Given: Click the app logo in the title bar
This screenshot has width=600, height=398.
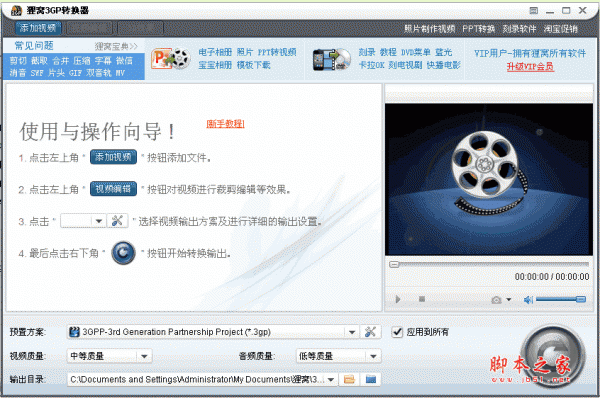Looking at the screenshot, I should 16,11.
